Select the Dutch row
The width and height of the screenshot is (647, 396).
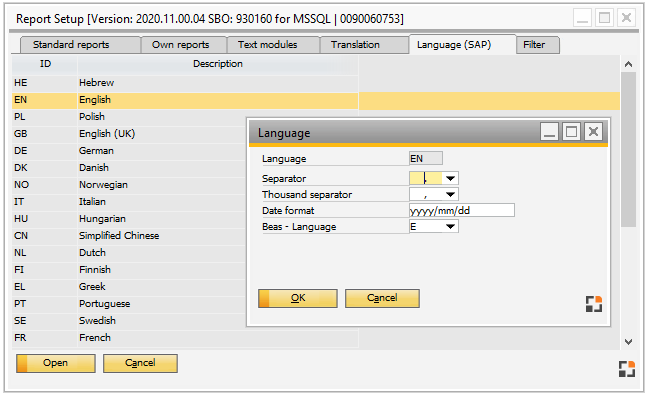point(129,253)
